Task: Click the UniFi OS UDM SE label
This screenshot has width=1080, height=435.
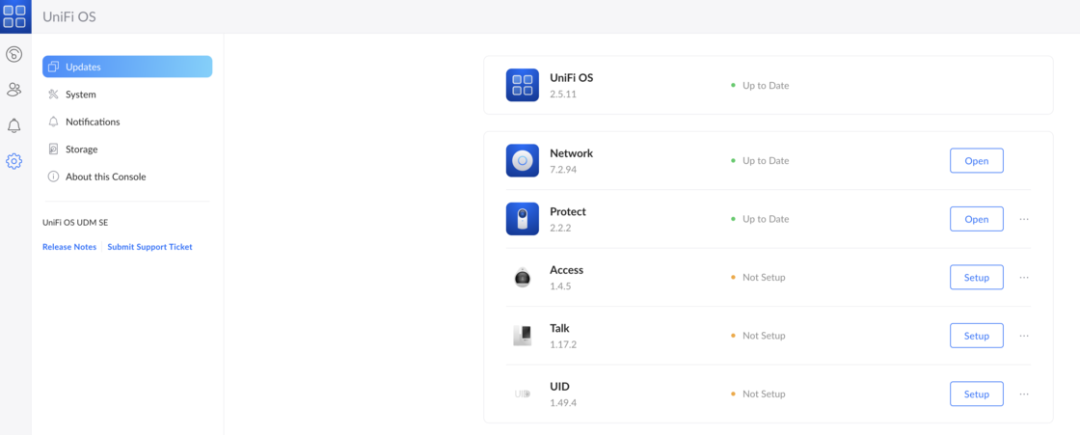Action: click(75, 222)
